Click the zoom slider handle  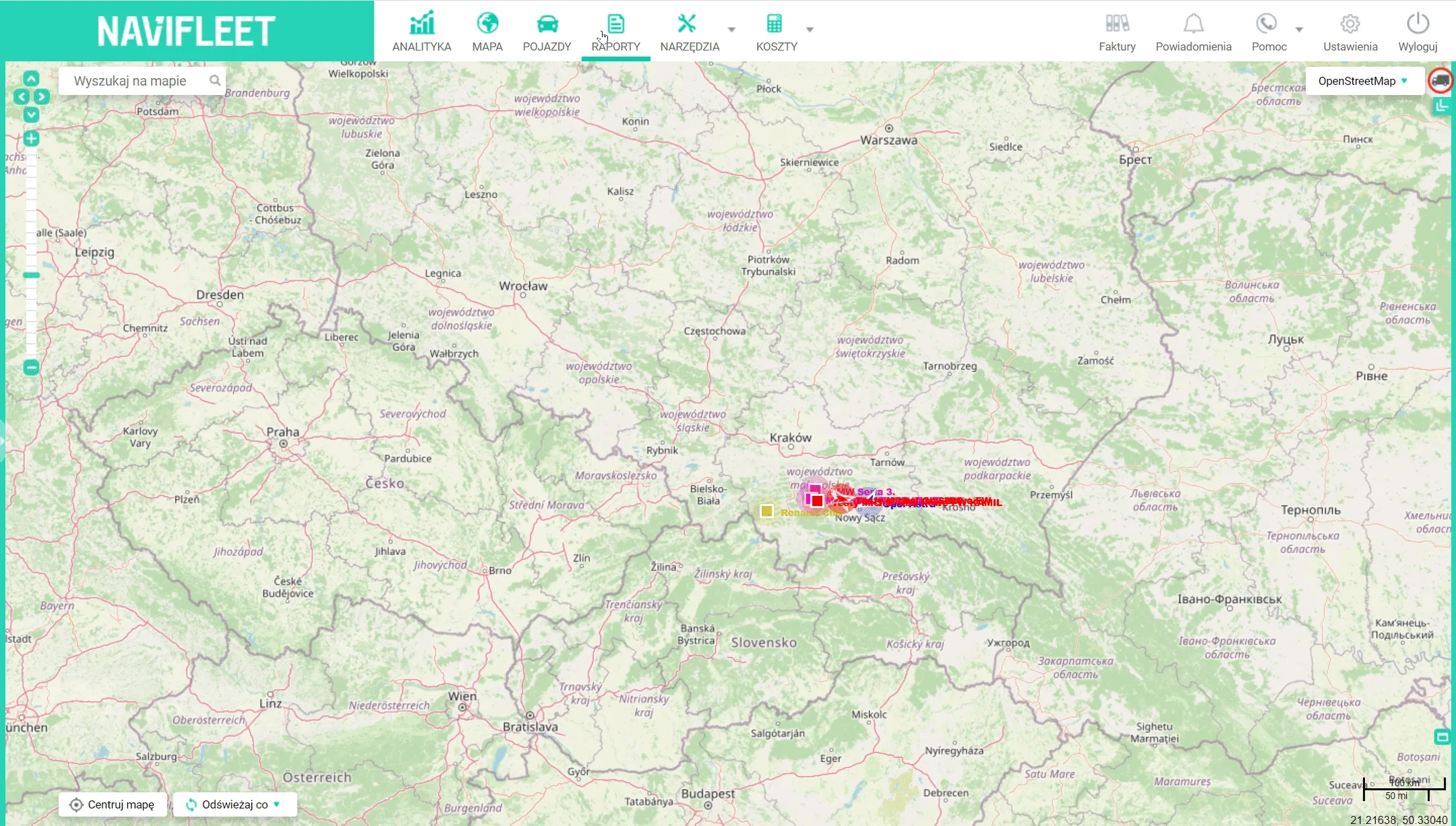click(x=31, y=275)
